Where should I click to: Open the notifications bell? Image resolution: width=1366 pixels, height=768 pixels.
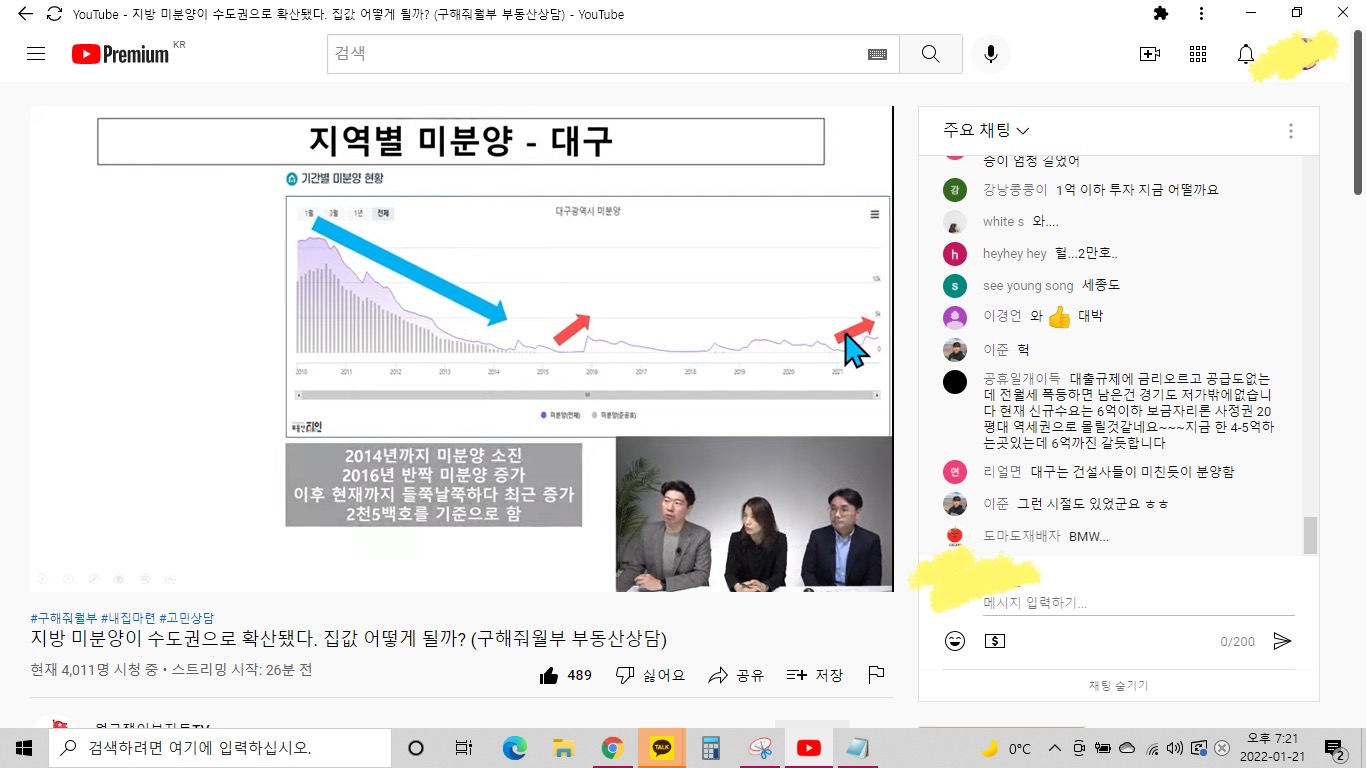(x=1245, y=54)
